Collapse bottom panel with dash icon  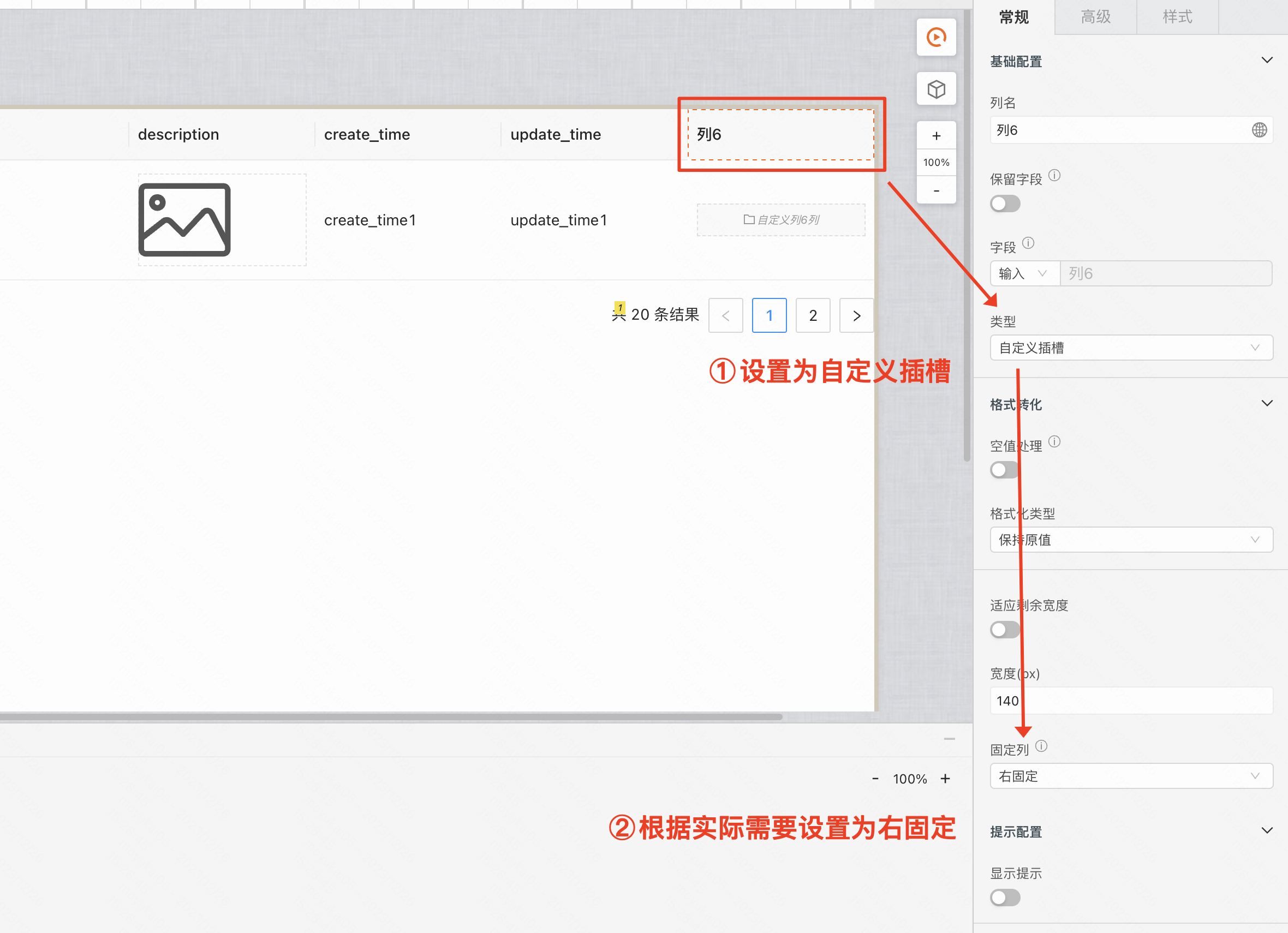(949, 739)
